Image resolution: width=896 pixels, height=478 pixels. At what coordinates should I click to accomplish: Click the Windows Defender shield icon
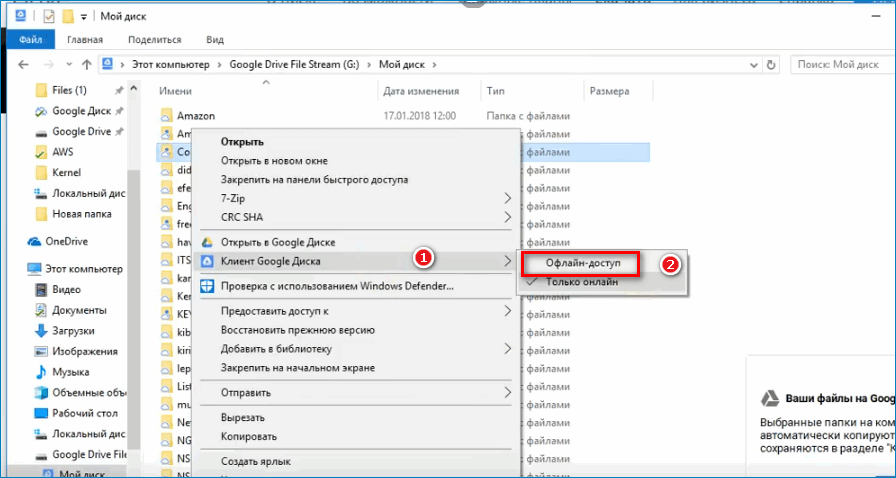click(208, 286)
